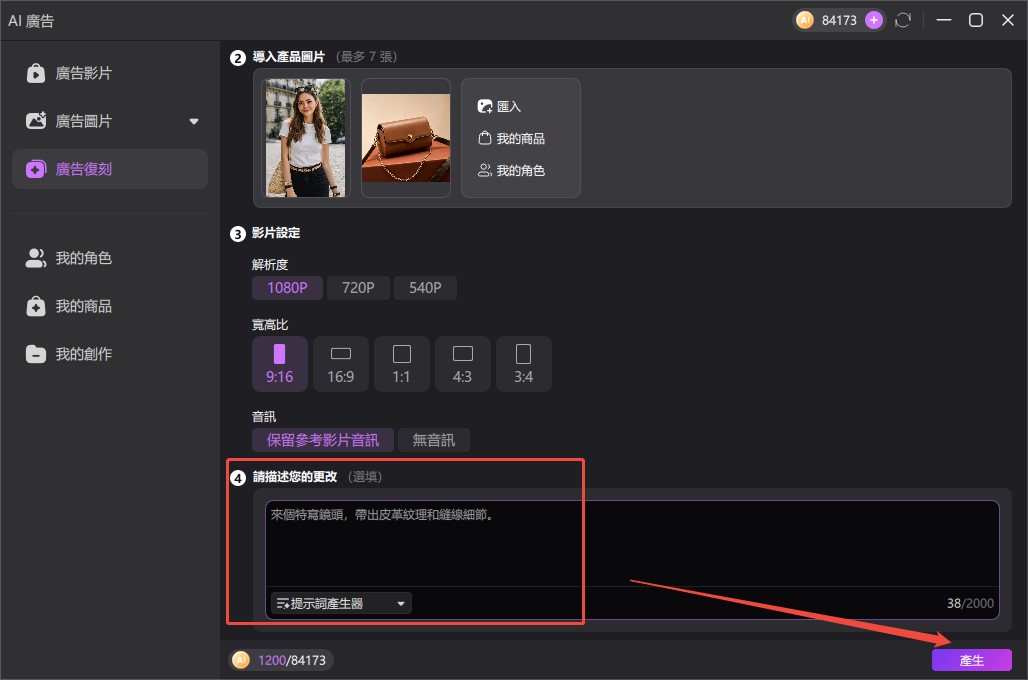Click the 84173 credit balance in the title bar
The width and height of the screenshot is (1028, 680).
tap(839, 20)
